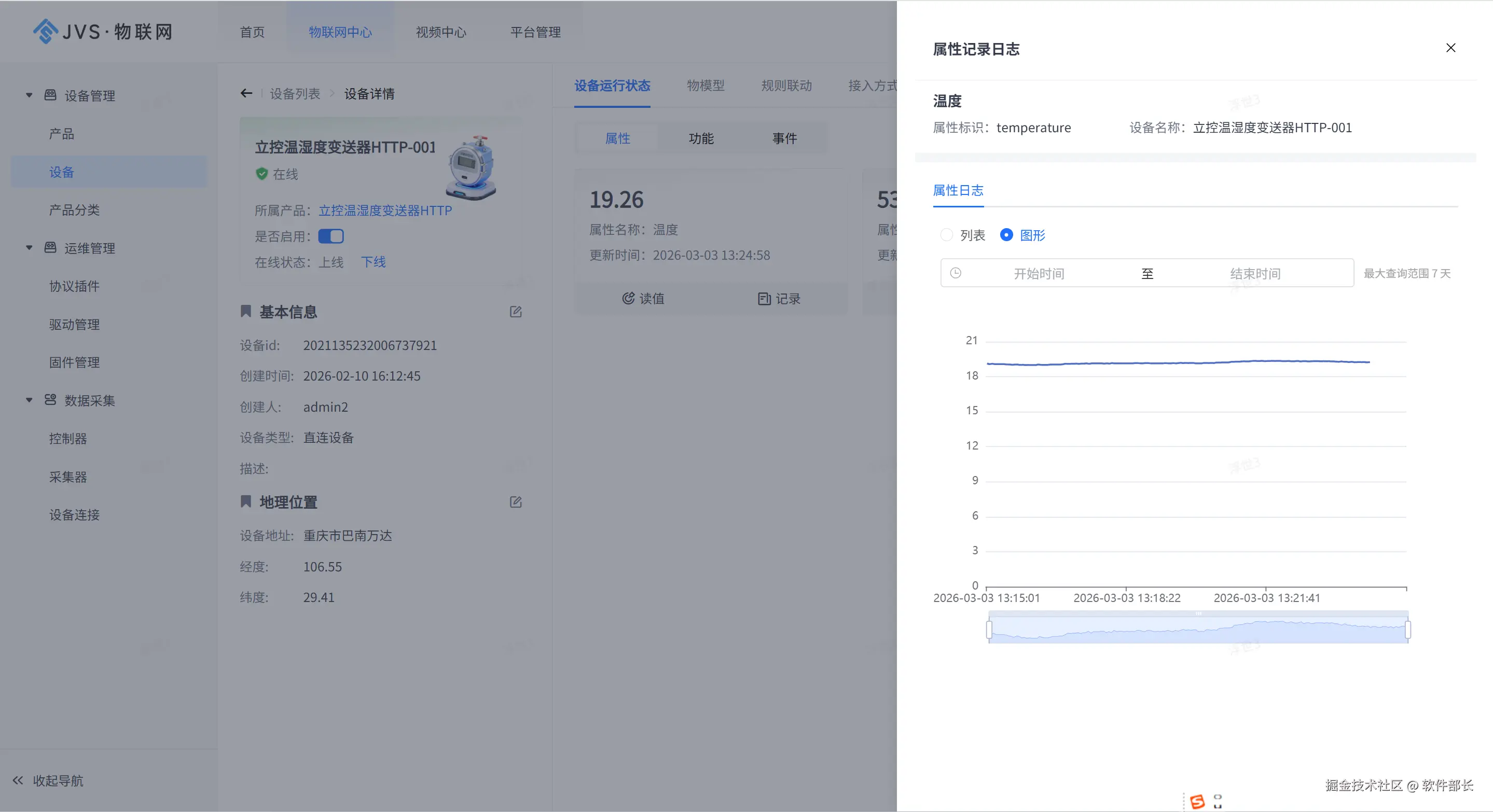Select the 图形 radio option
The height and width of the screenshot is (812, 1493).
1007,234
